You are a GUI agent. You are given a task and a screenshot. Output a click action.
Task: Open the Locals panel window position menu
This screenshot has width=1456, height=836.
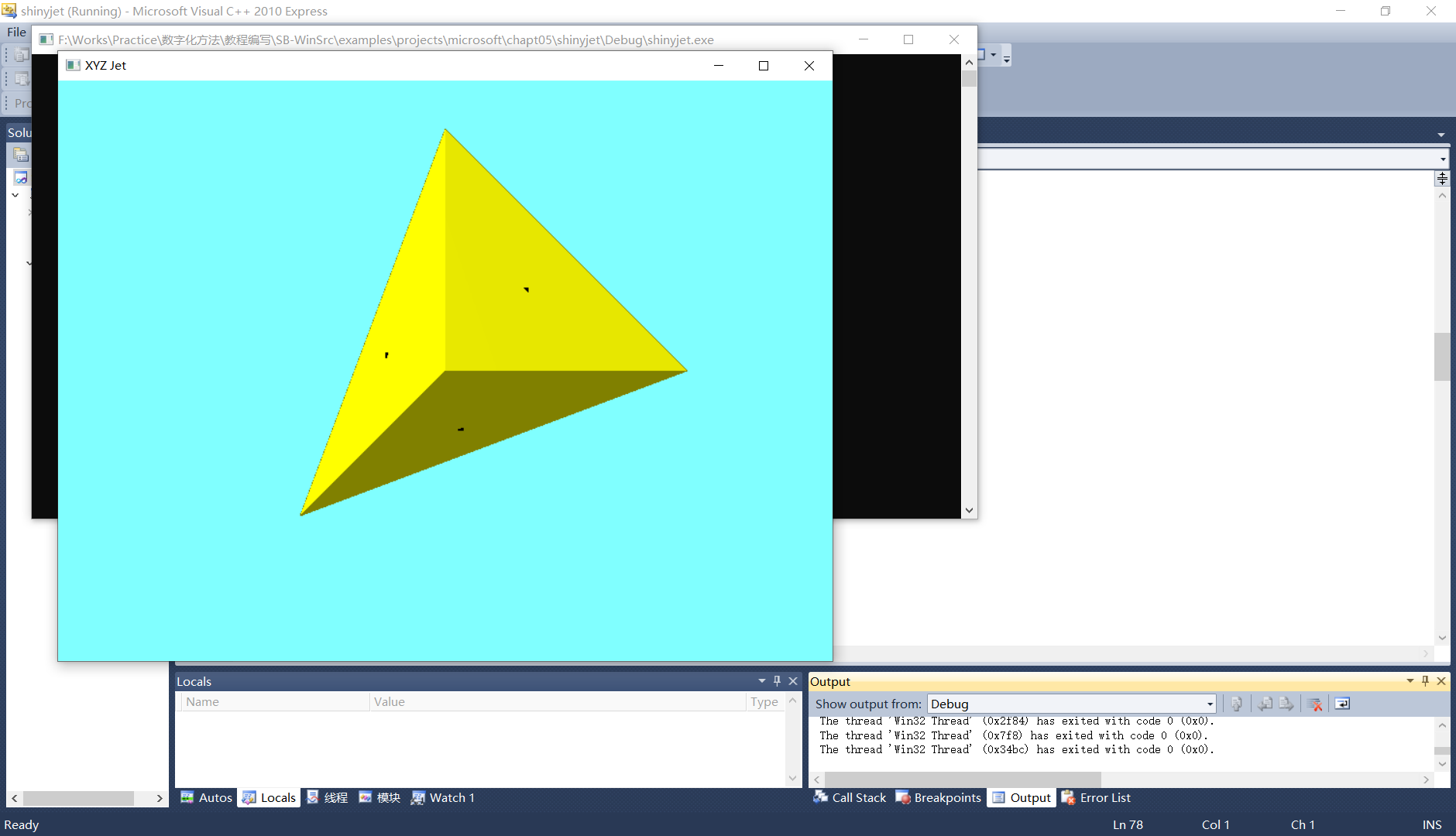click(762, 681)
